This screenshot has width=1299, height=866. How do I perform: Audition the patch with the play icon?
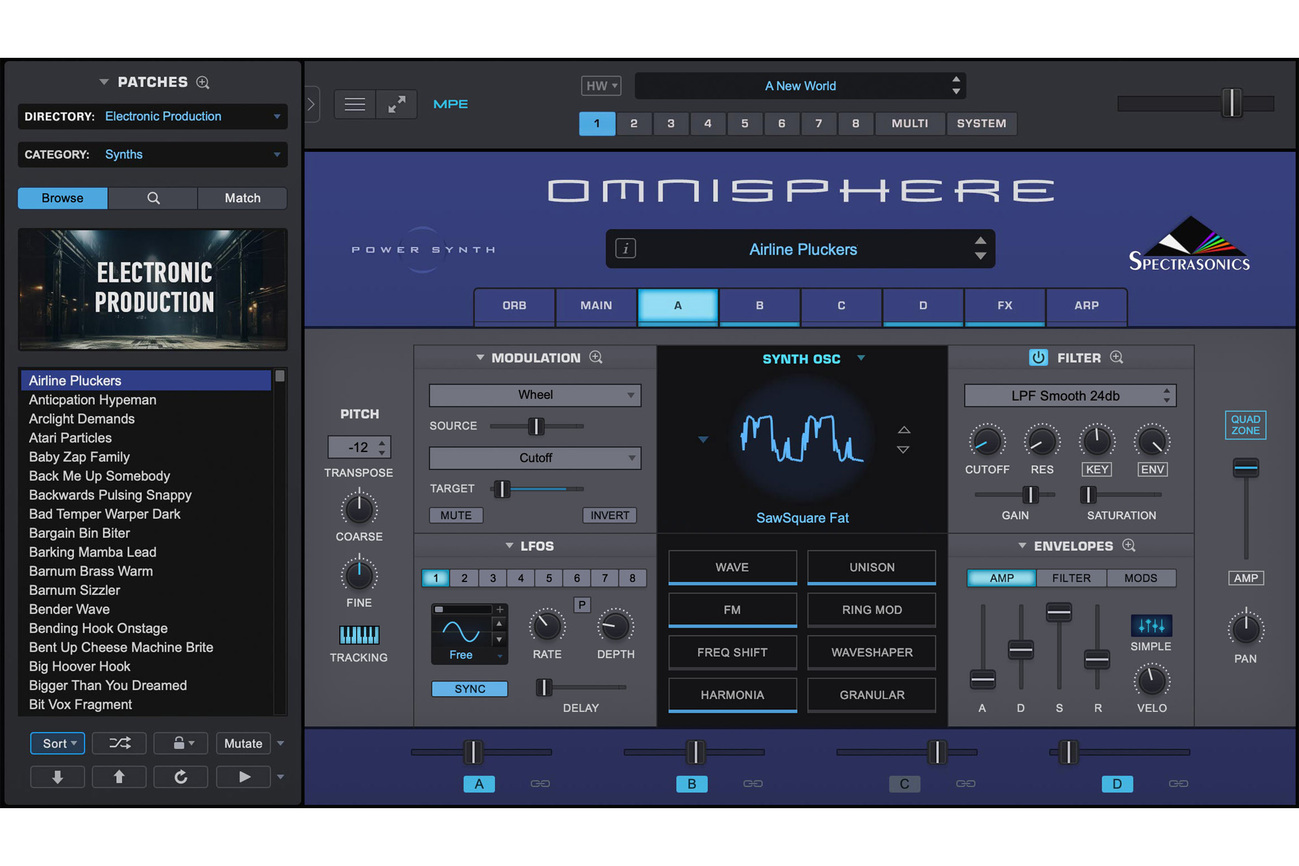pyautogui.click(x=242, y=776)
